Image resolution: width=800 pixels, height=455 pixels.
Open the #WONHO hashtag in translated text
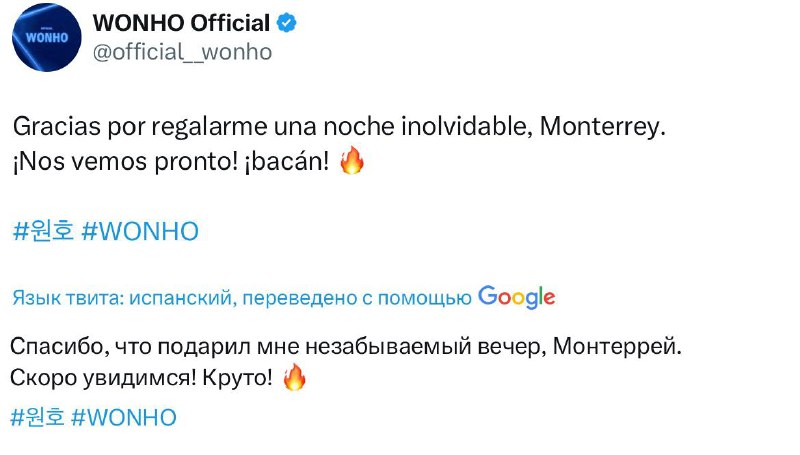pyautogui.click(x=124, y=418)
